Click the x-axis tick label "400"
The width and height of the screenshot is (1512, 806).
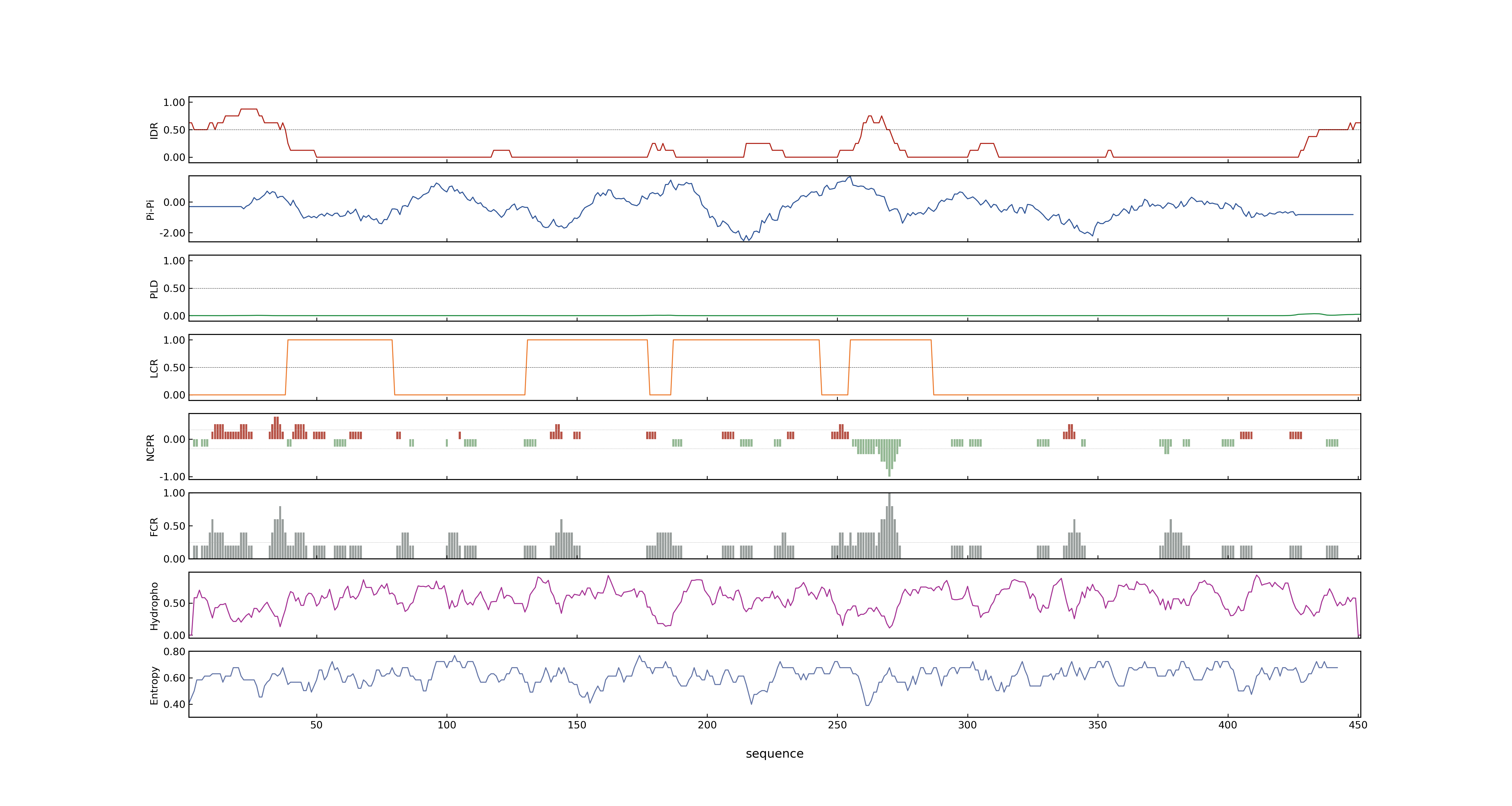[x=1228, y=725]
